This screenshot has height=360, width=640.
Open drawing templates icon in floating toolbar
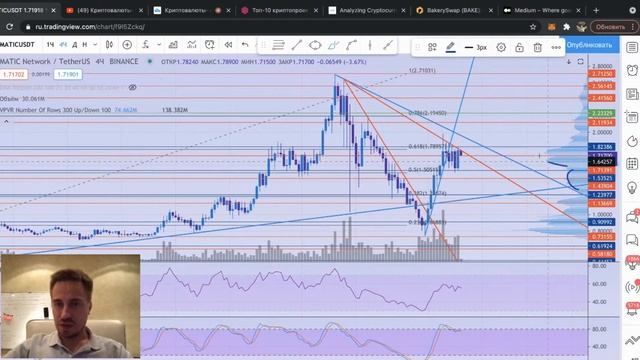(x=432, y=47)
